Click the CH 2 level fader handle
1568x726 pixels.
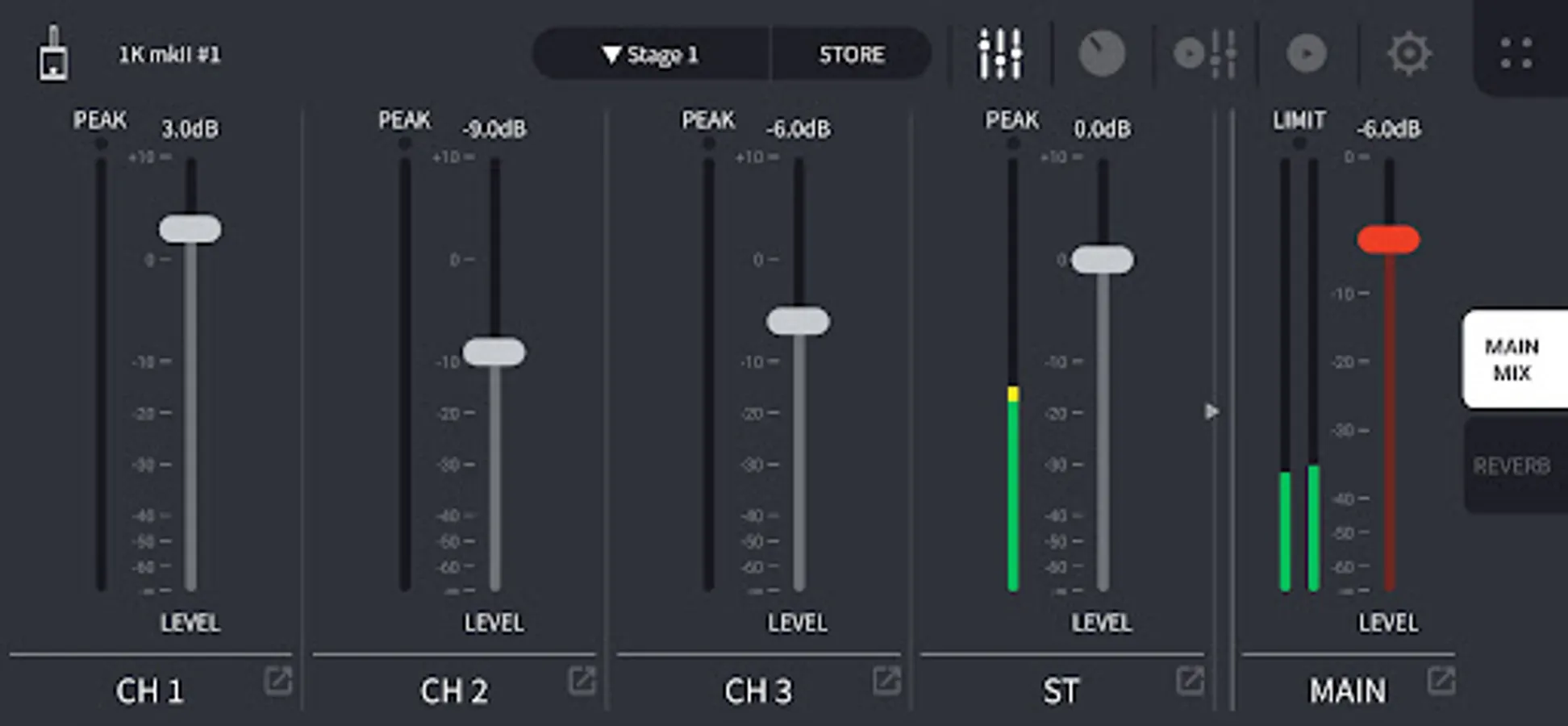click(x=494, y=352)
